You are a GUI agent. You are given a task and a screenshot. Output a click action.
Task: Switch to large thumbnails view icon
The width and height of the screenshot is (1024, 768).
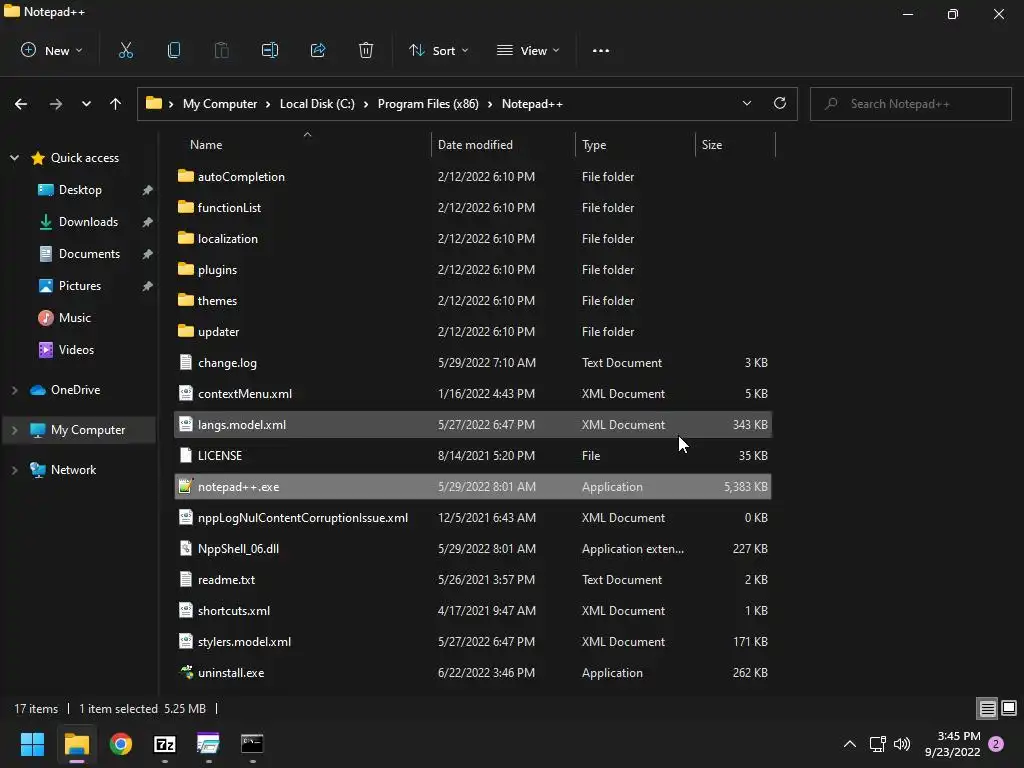coord(1009,708)
